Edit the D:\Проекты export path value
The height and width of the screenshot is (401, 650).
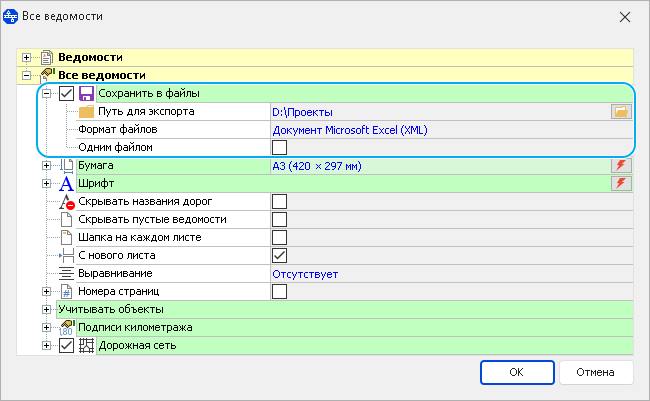tap(440, 112)
